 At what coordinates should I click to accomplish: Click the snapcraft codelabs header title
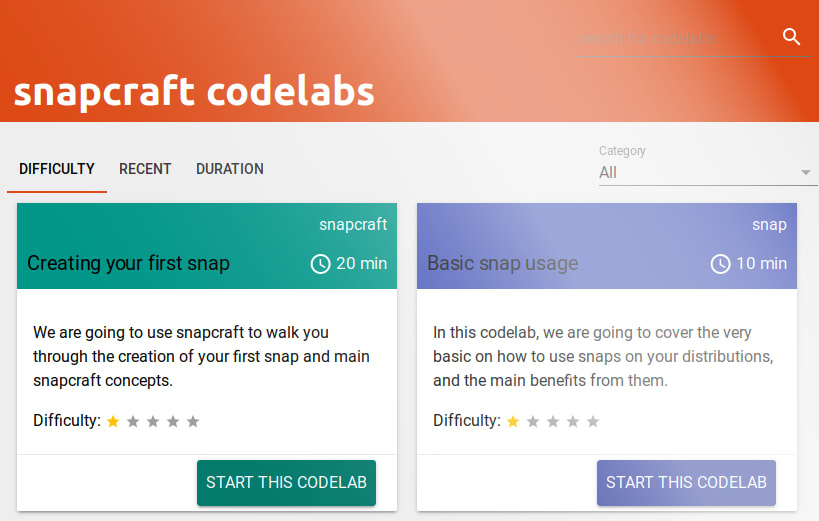[194, 91]
